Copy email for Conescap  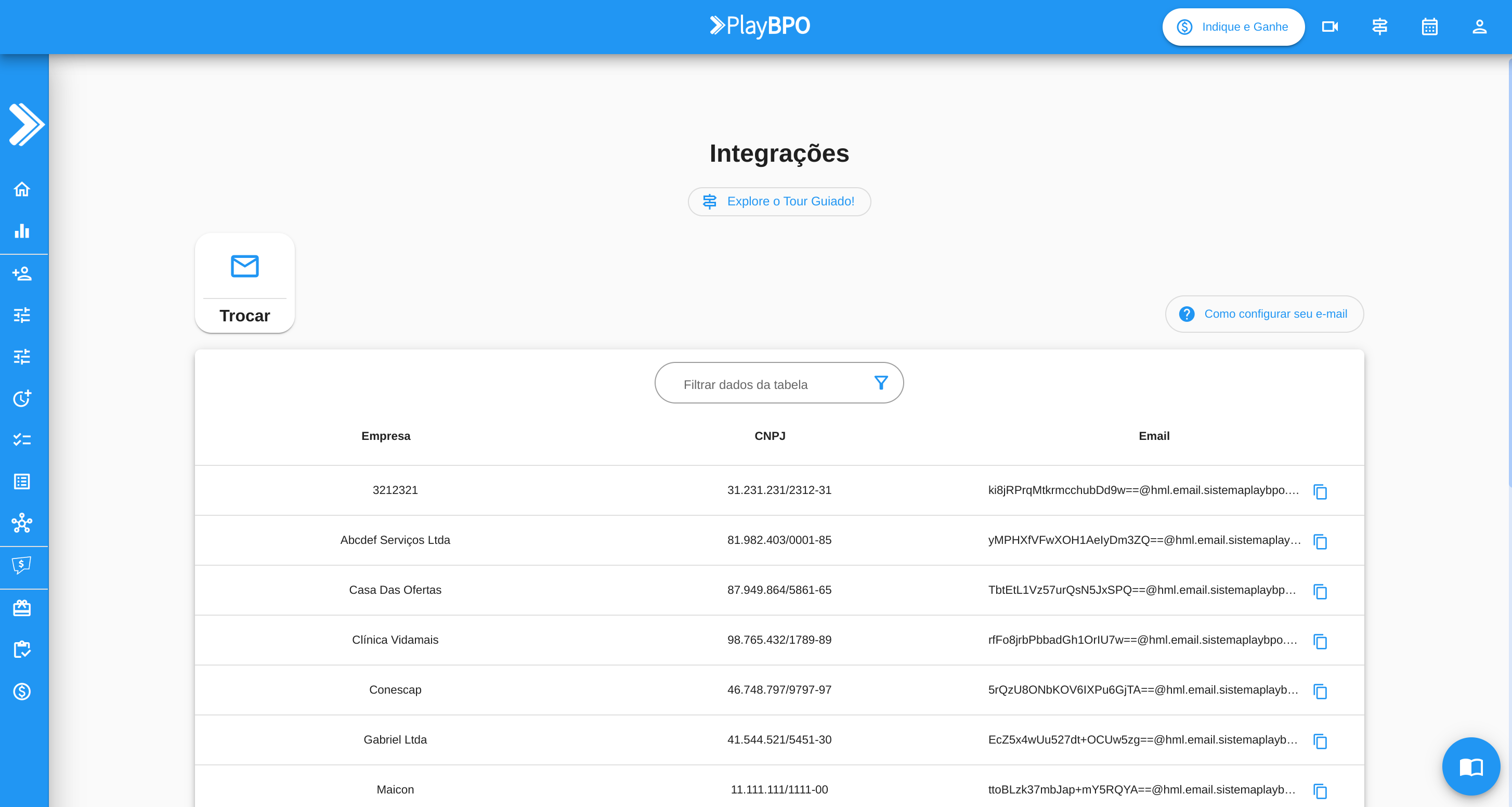coord(1321,692)
